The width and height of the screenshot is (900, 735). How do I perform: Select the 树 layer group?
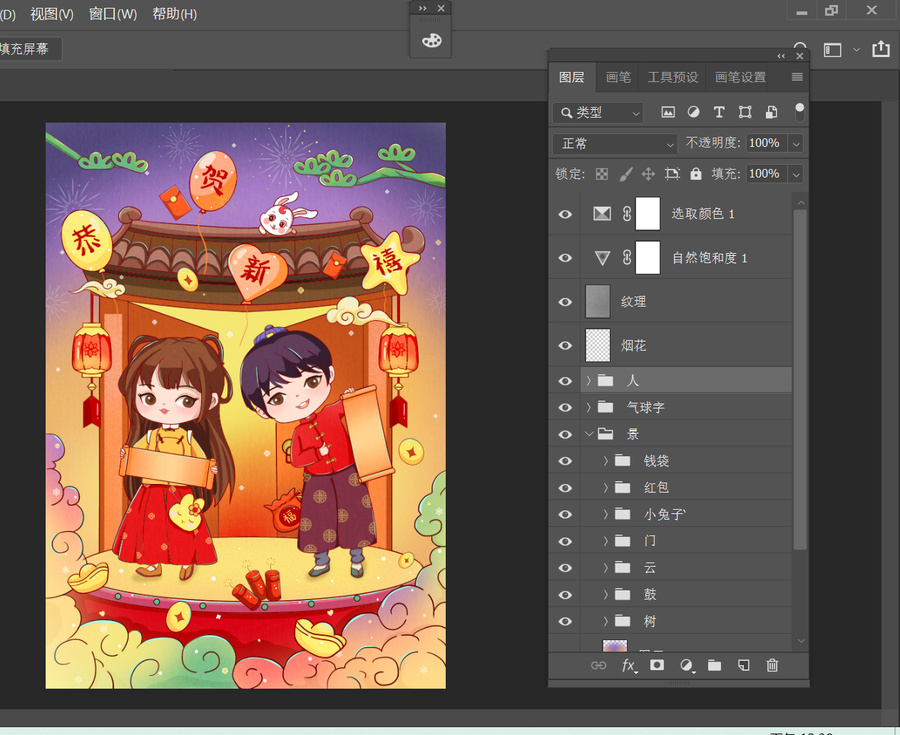[686, 621]
